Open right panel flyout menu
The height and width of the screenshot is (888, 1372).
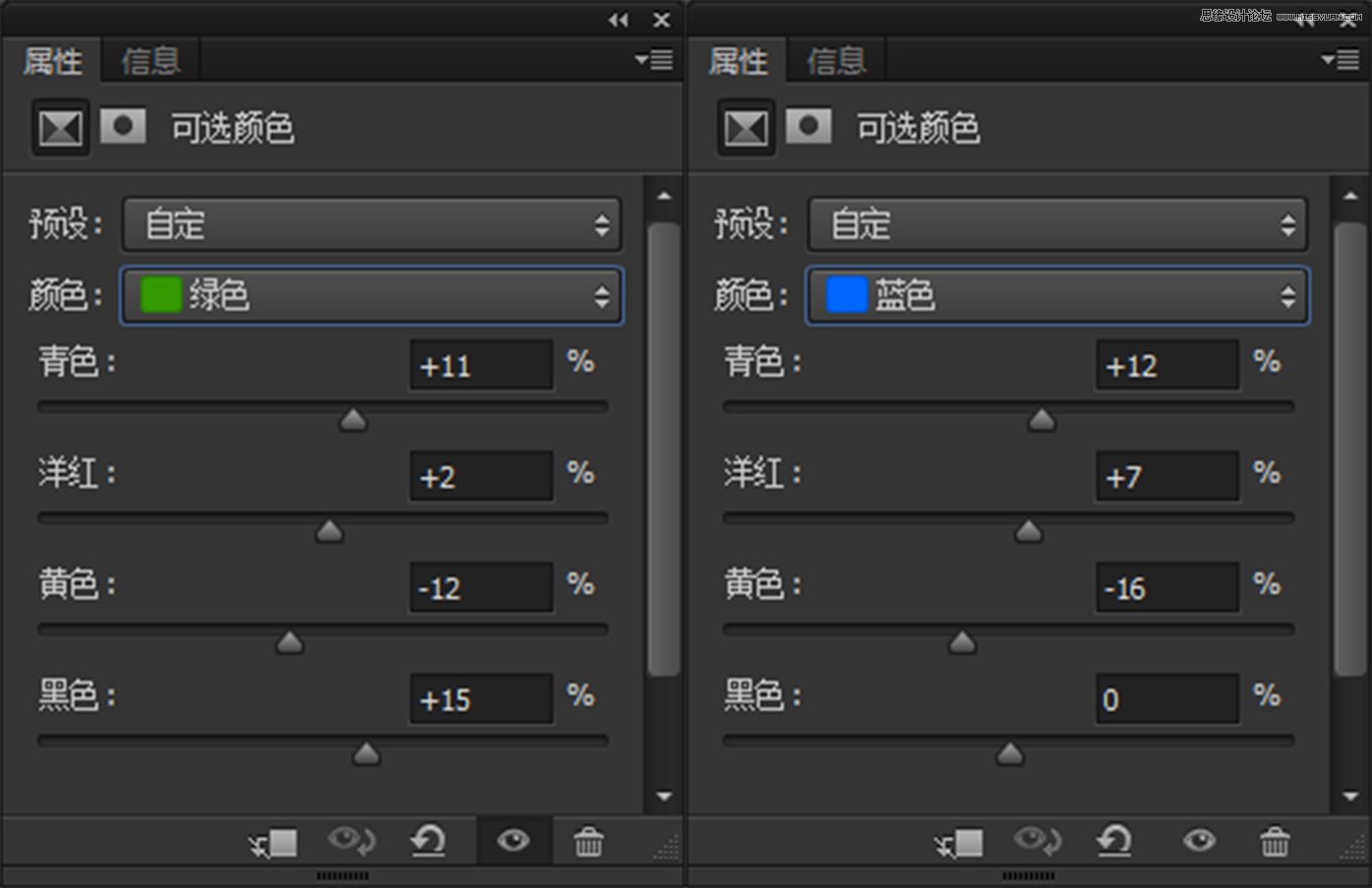click(1341, 60)
